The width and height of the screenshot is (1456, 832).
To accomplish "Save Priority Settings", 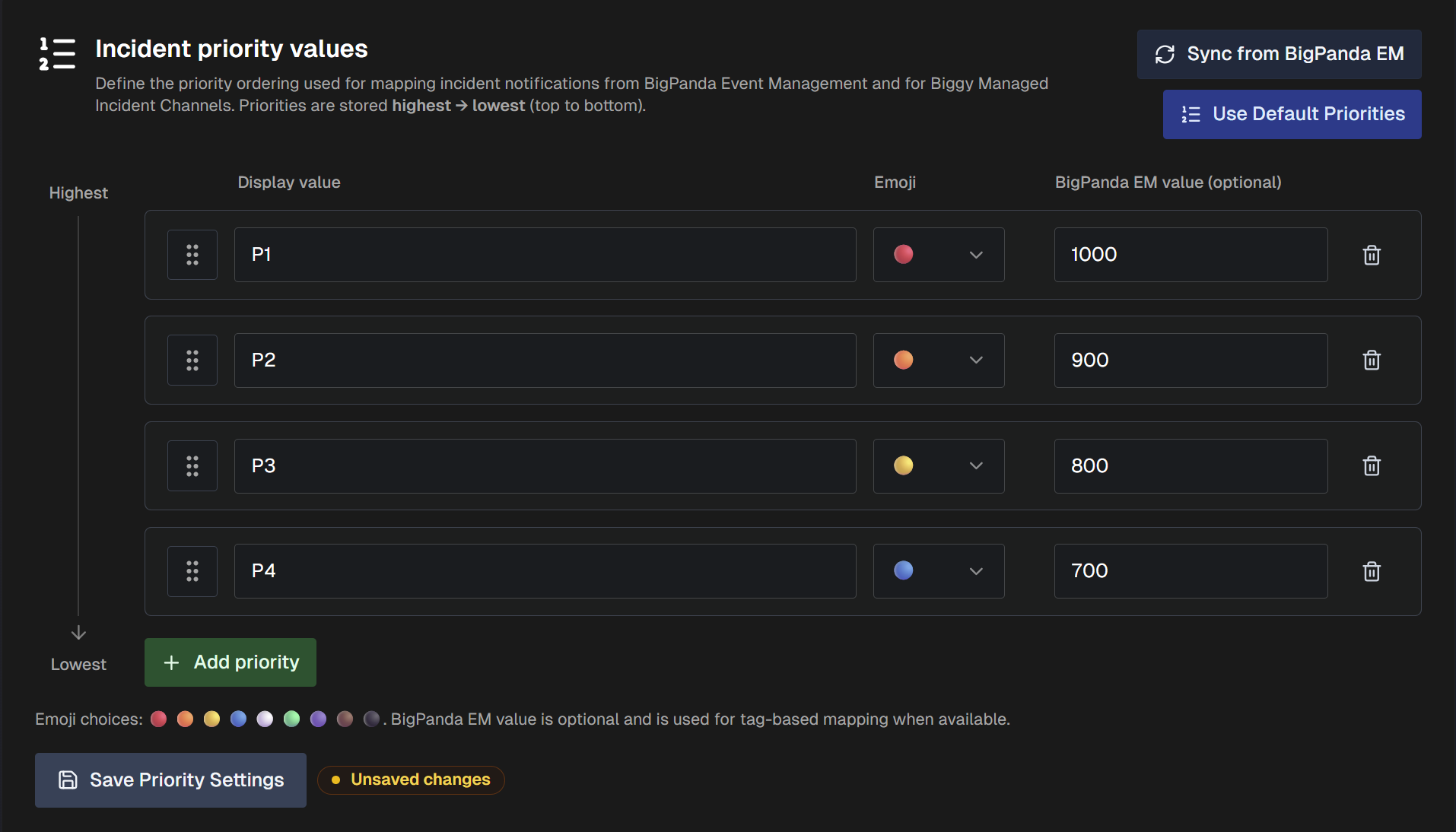I will click(x=170, y=780).
